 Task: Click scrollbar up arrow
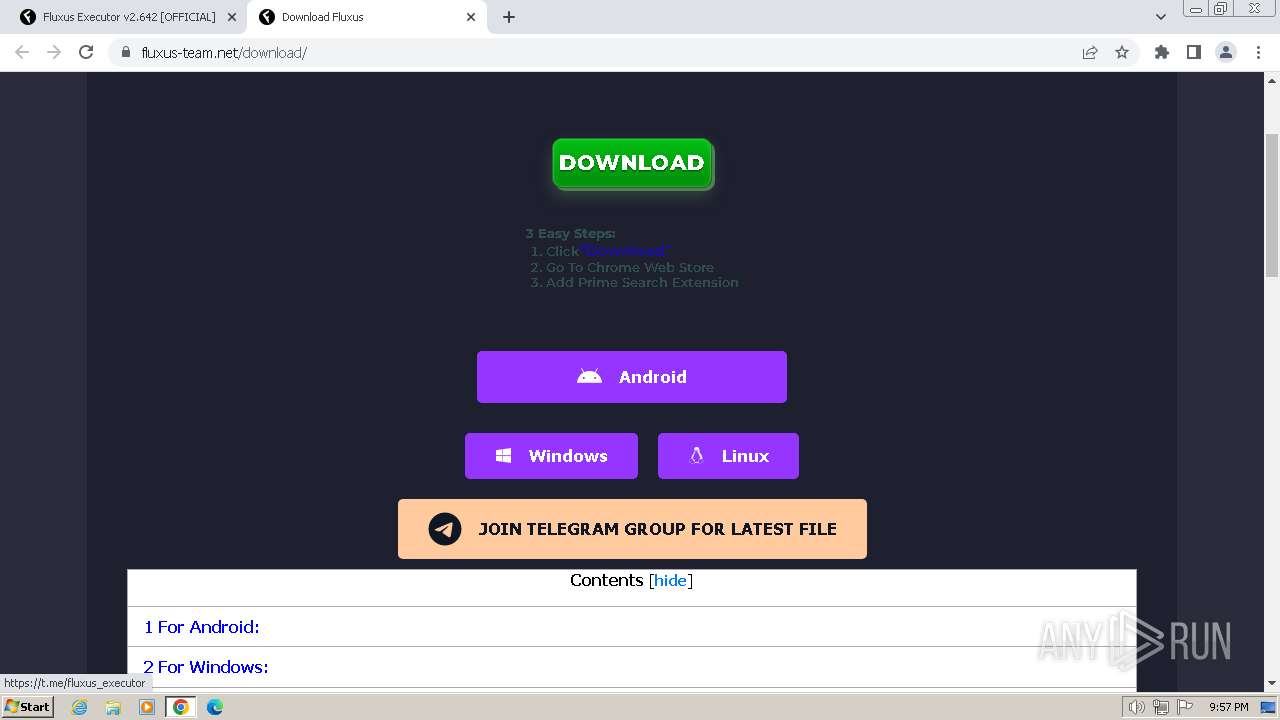[x=1272, y=80]
